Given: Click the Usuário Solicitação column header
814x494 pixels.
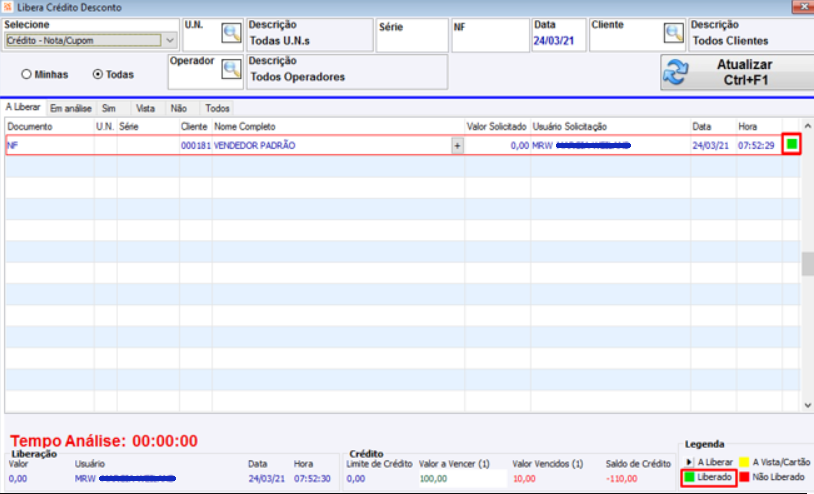Looking at the screenshot, I should pos(610,127).
